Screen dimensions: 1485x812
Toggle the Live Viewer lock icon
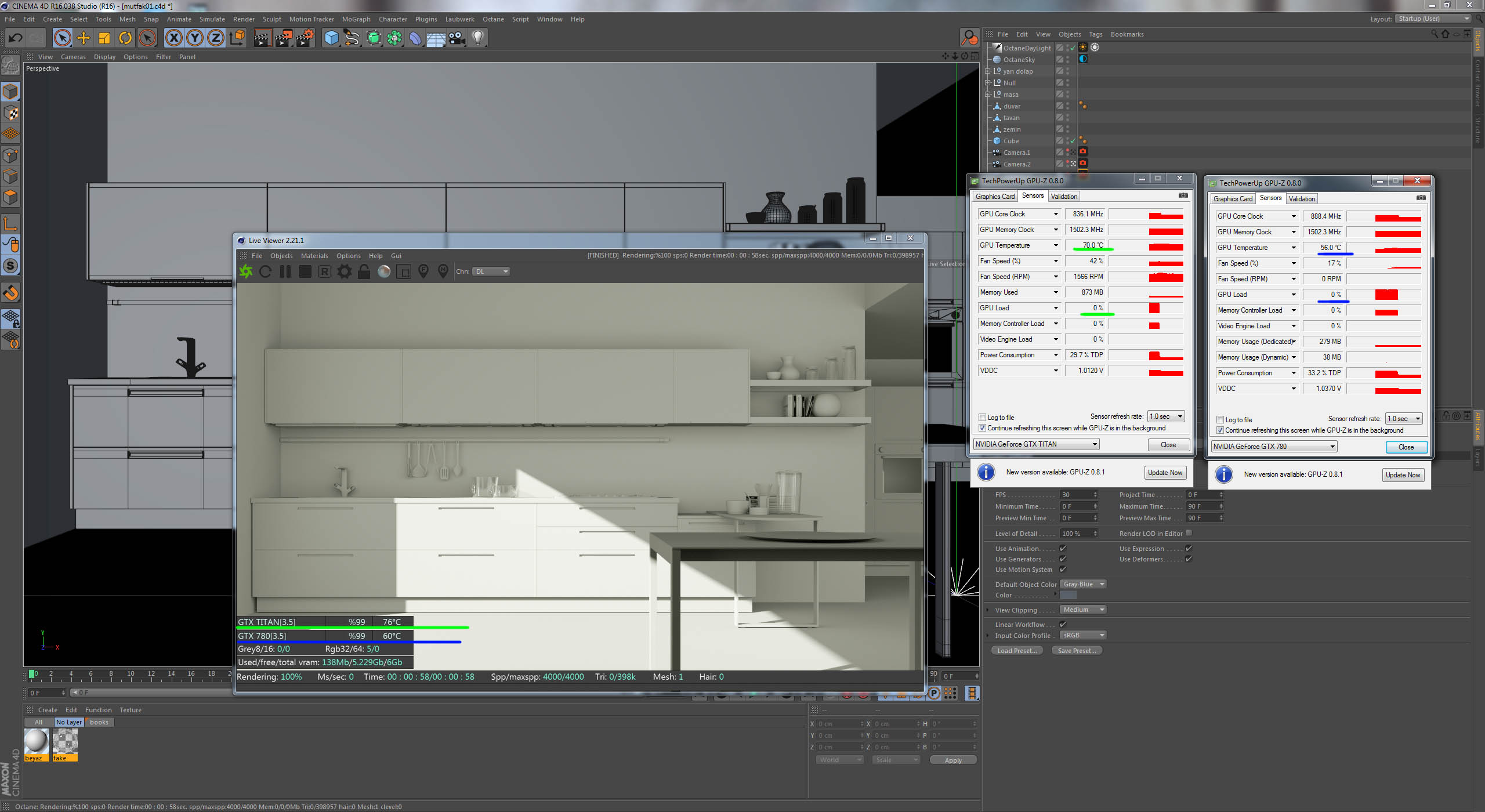(364, 271)
